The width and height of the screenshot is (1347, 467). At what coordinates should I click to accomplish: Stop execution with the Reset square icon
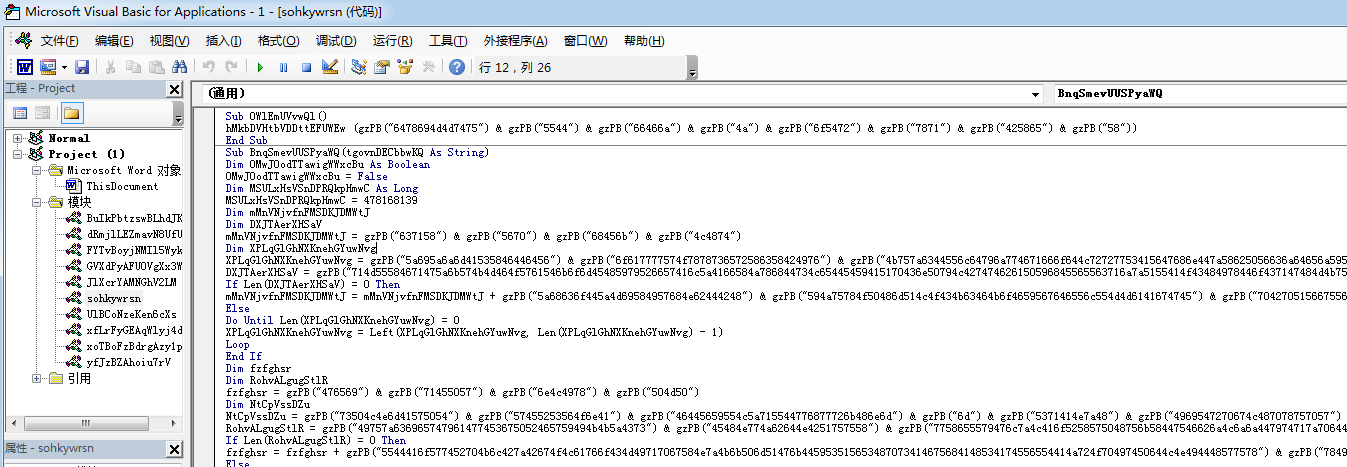click(x=306, y=67)
